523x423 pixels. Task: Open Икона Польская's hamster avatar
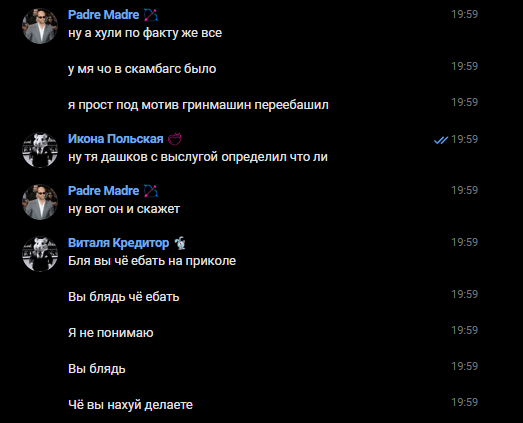[40, 150]
